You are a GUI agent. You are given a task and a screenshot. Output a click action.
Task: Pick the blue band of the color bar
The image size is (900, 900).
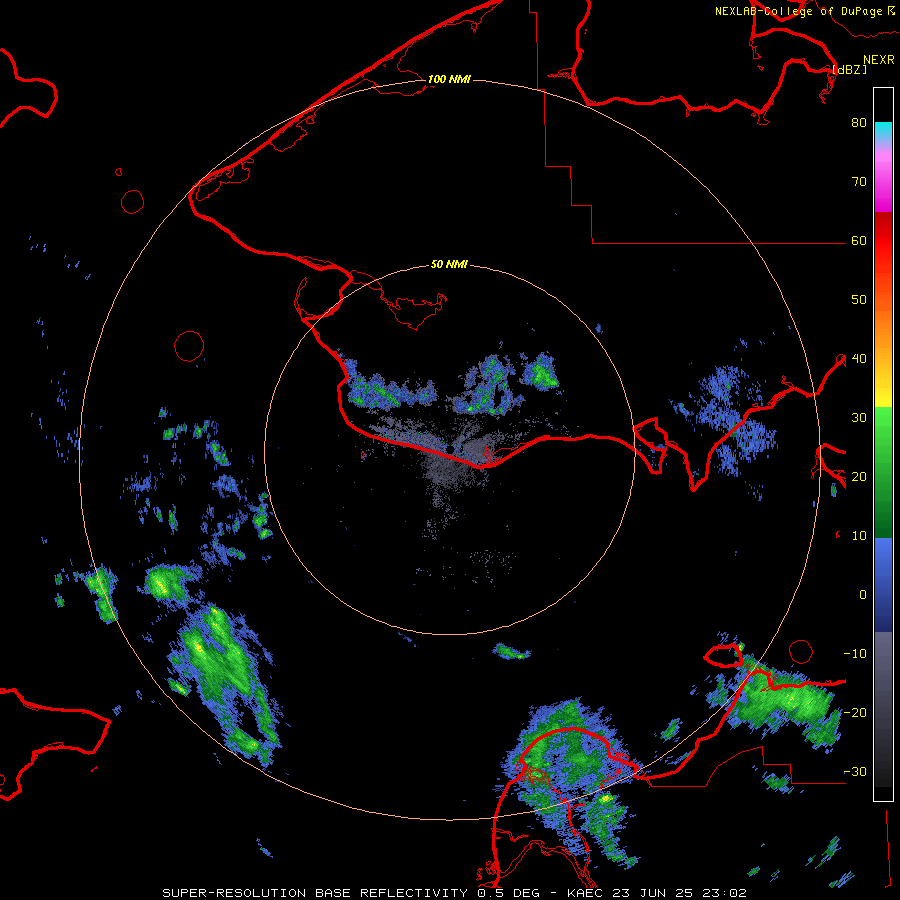click(883, 584)
